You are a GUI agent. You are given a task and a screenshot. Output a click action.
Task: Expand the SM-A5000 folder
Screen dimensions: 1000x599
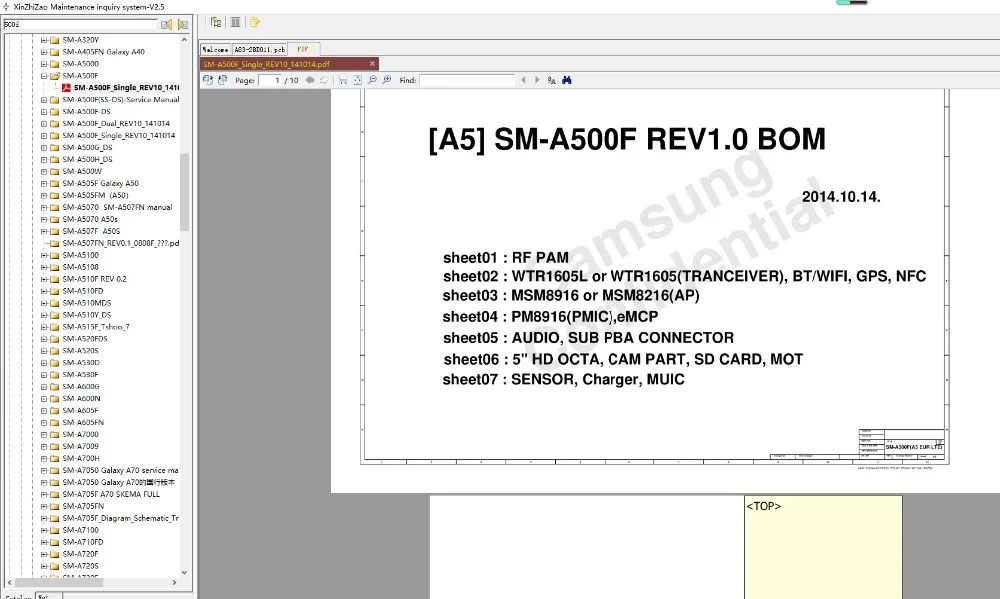[44, 64]
